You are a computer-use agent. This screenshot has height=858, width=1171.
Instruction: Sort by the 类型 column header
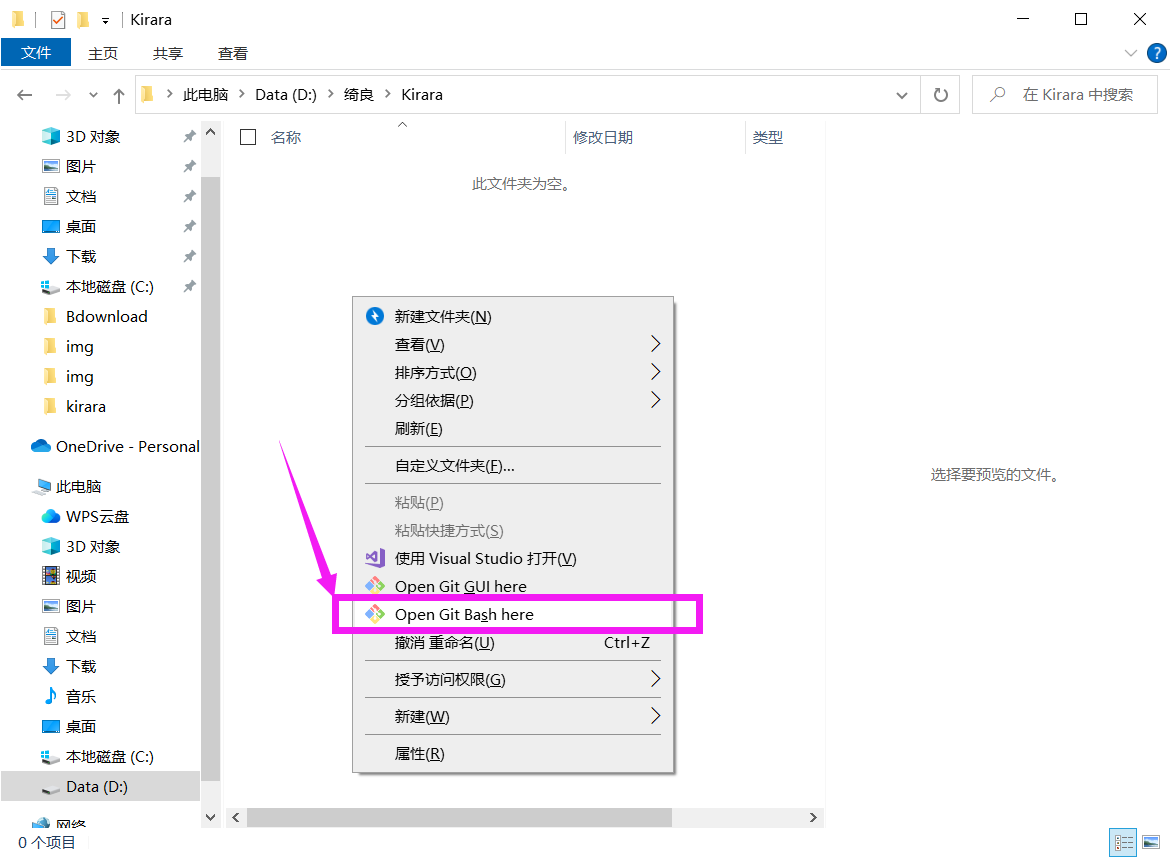point(768,137)
